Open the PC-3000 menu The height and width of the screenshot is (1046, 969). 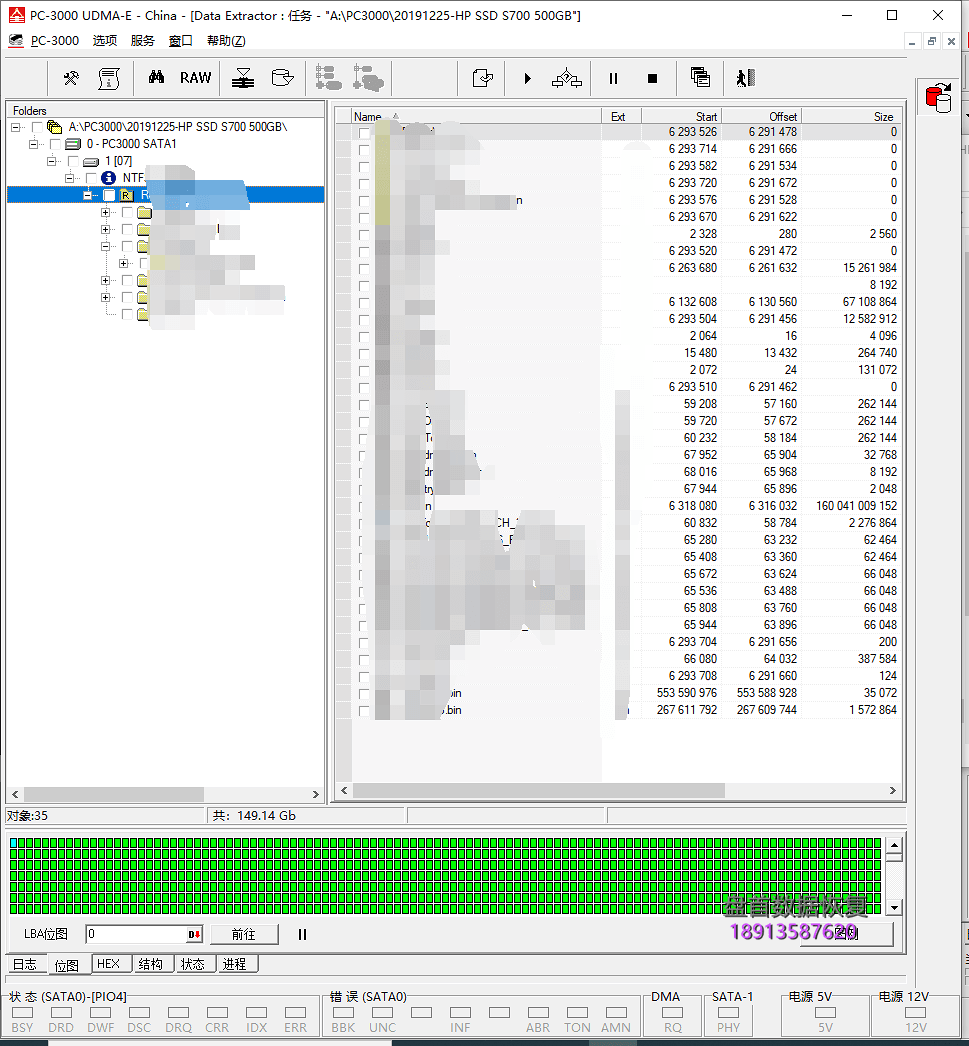[55, 41]
